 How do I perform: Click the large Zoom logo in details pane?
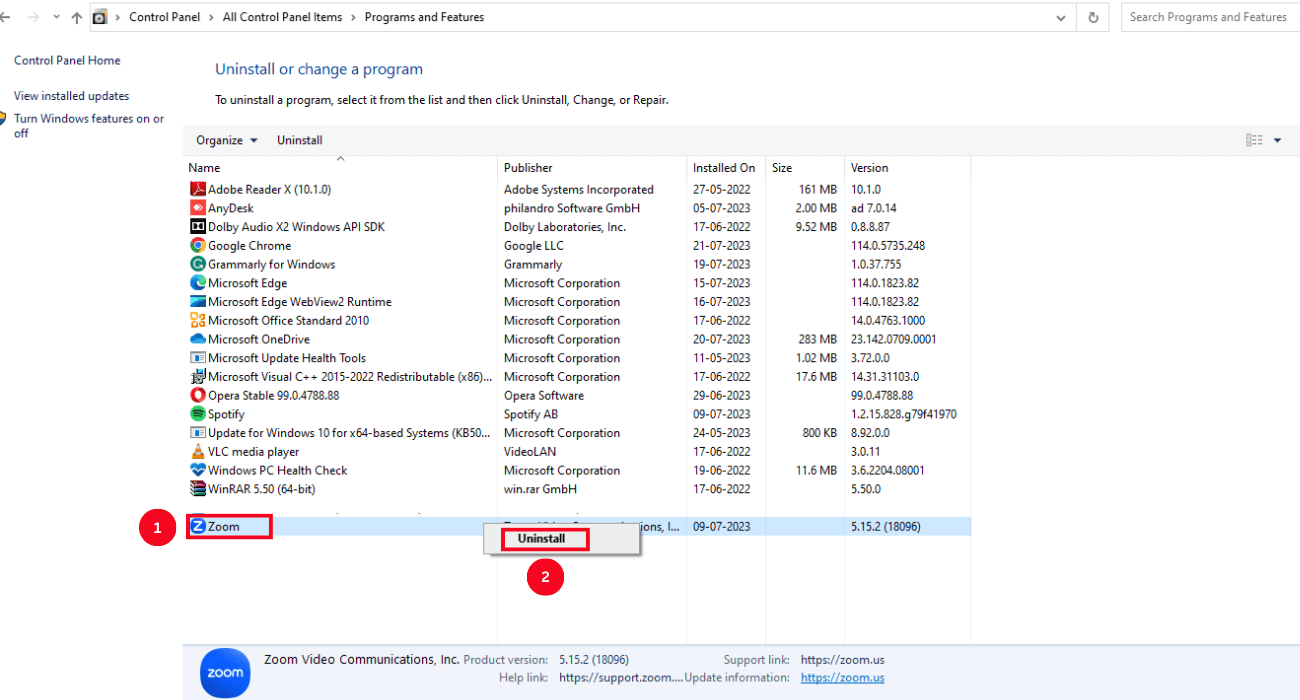[225, 672]
